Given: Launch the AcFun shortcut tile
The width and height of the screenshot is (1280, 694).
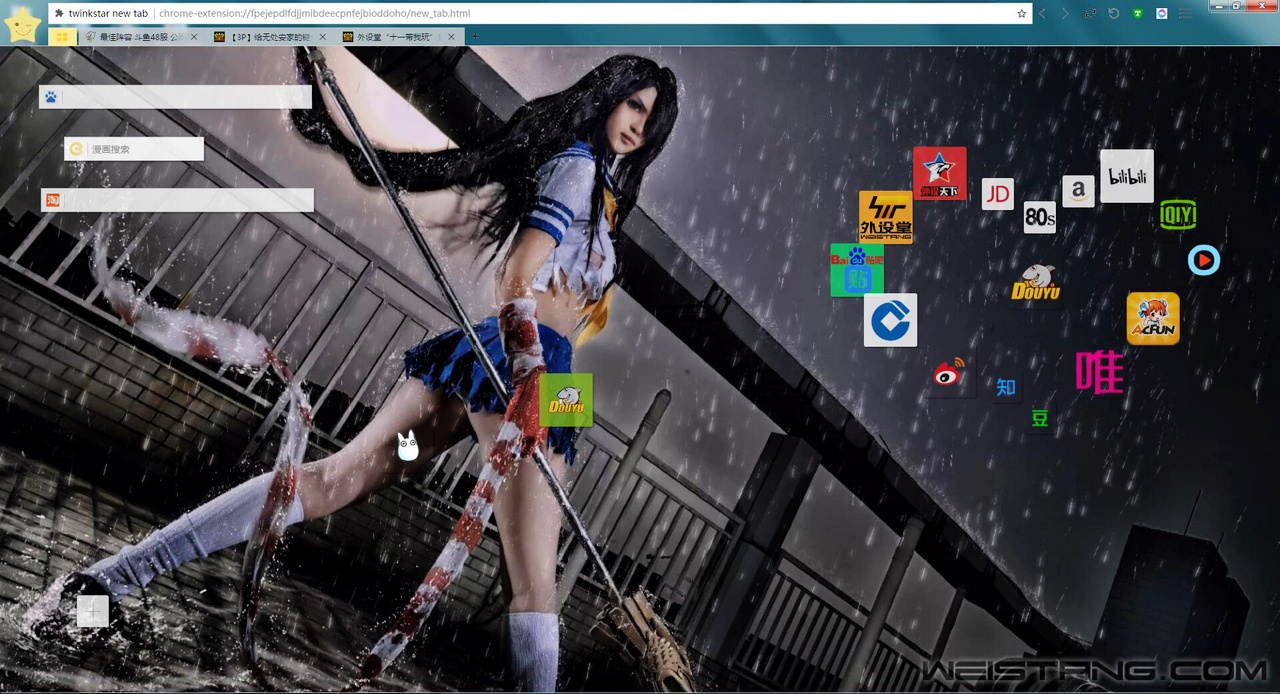Looking at the screenshot, I should (1153, 319).
